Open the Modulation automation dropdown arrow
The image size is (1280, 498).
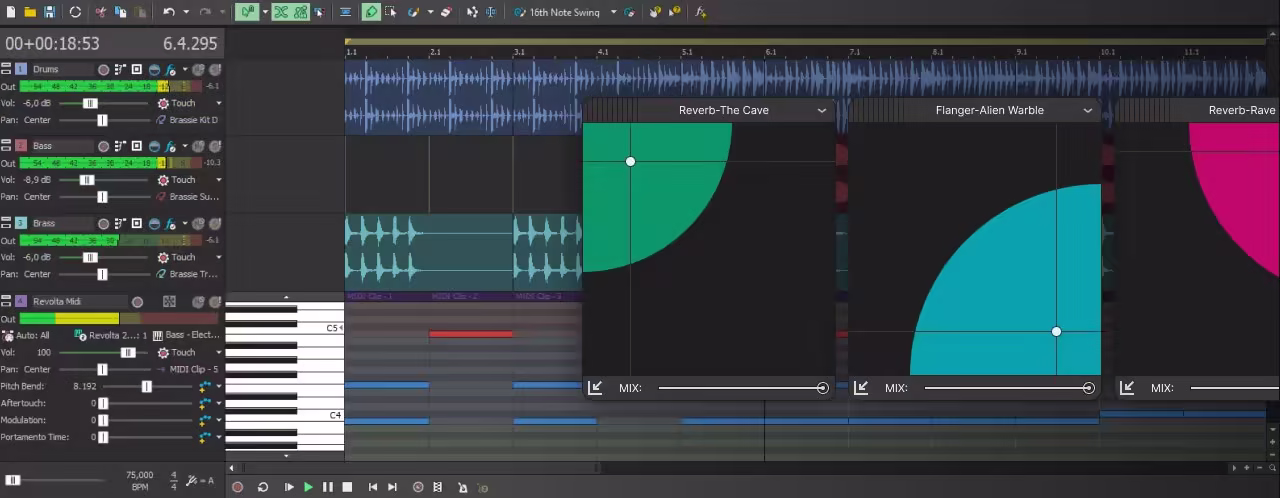pos(219,420)
